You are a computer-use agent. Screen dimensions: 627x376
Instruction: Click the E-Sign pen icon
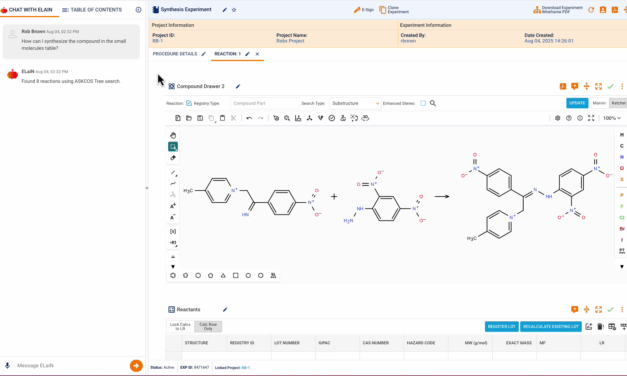(357, 10)
